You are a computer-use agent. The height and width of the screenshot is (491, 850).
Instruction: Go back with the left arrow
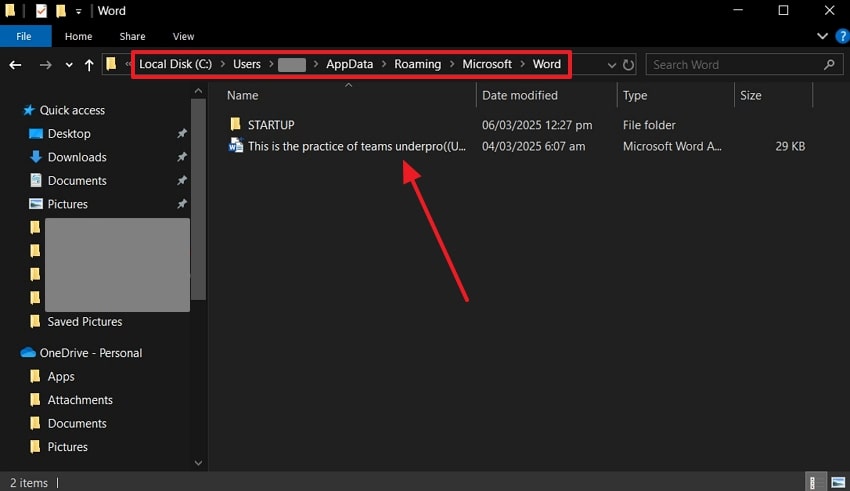click(x=15, y=65)
